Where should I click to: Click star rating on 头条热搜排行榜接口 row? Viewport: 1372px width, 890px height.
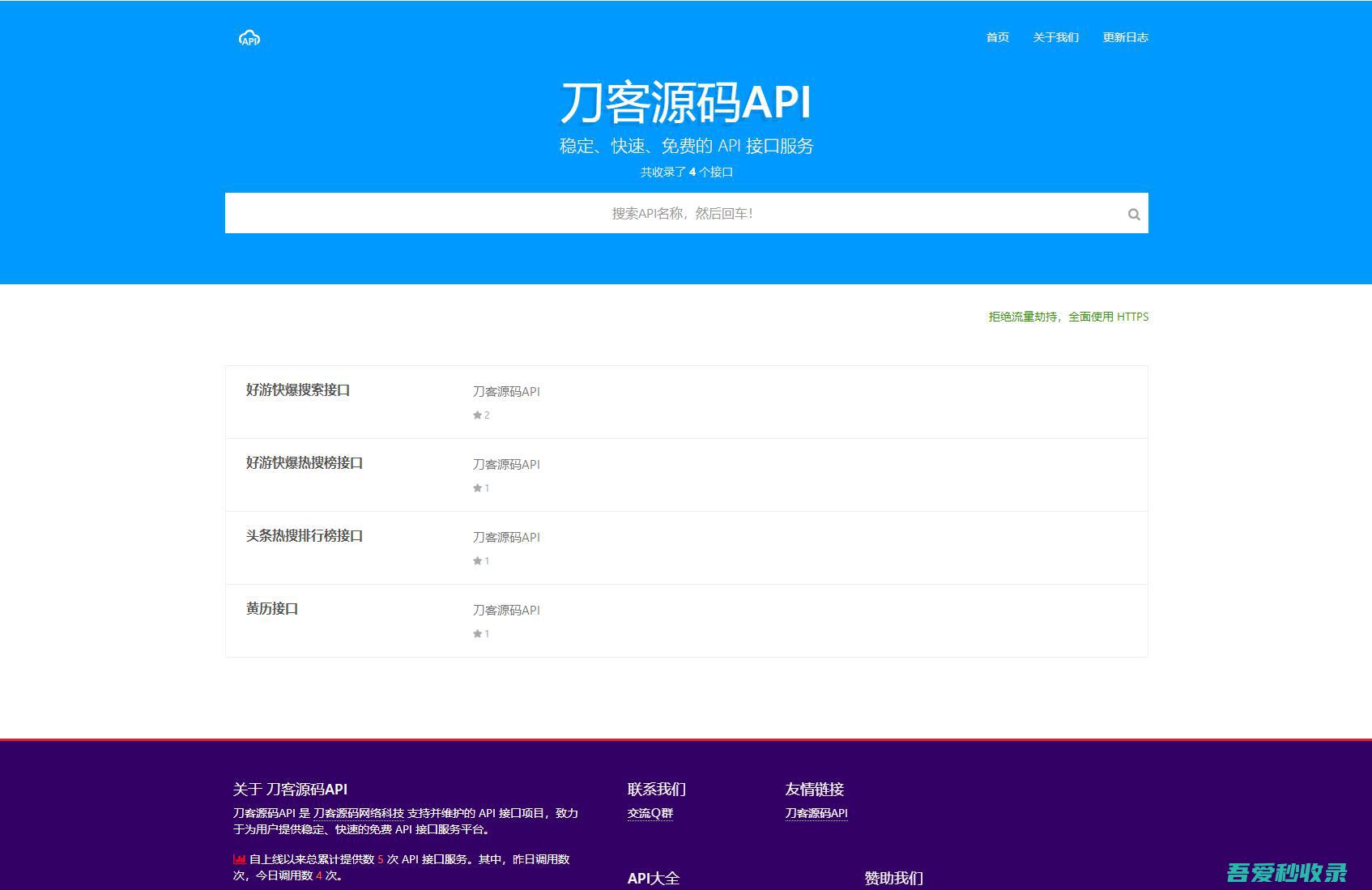click(x=481, y=561)
